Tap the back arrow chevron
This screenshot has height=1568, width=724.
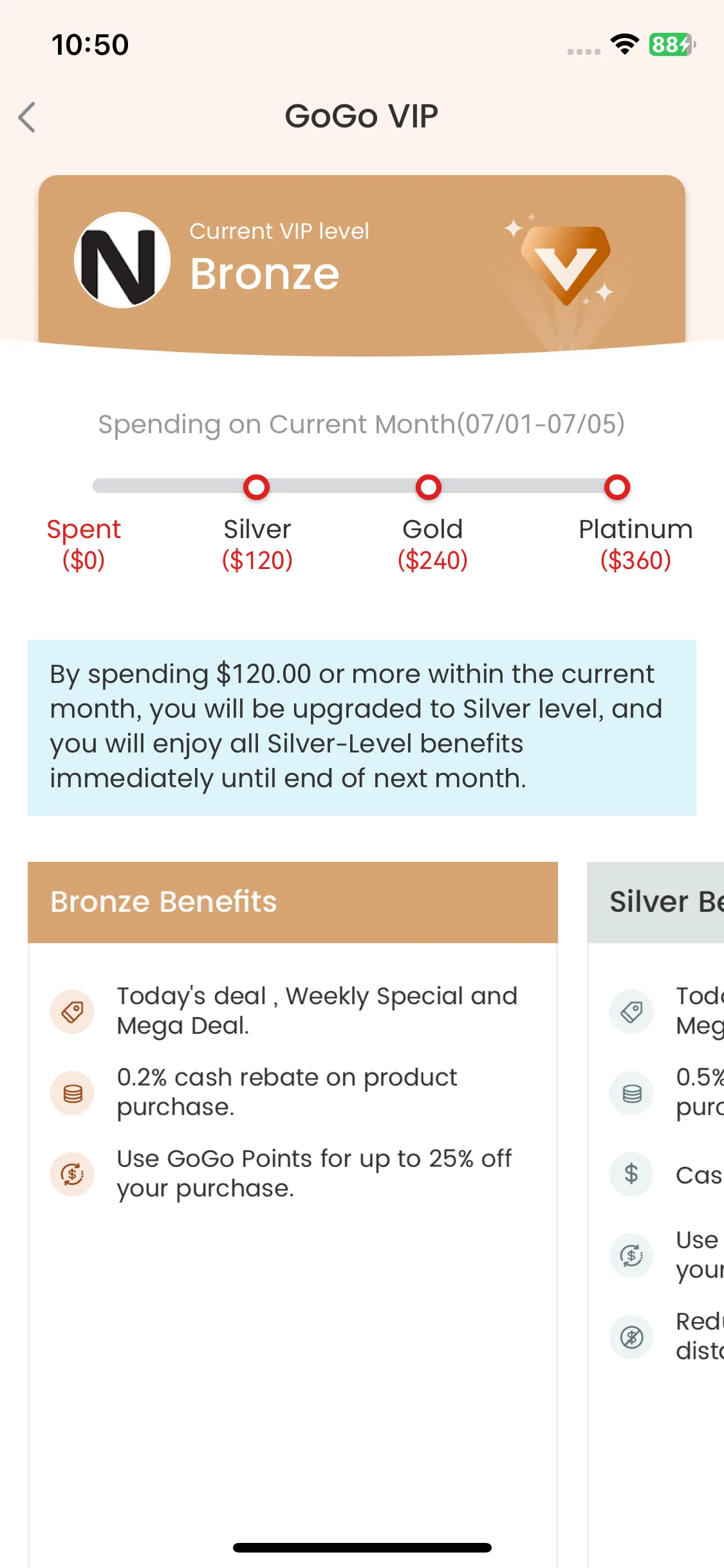click(26, 117)
